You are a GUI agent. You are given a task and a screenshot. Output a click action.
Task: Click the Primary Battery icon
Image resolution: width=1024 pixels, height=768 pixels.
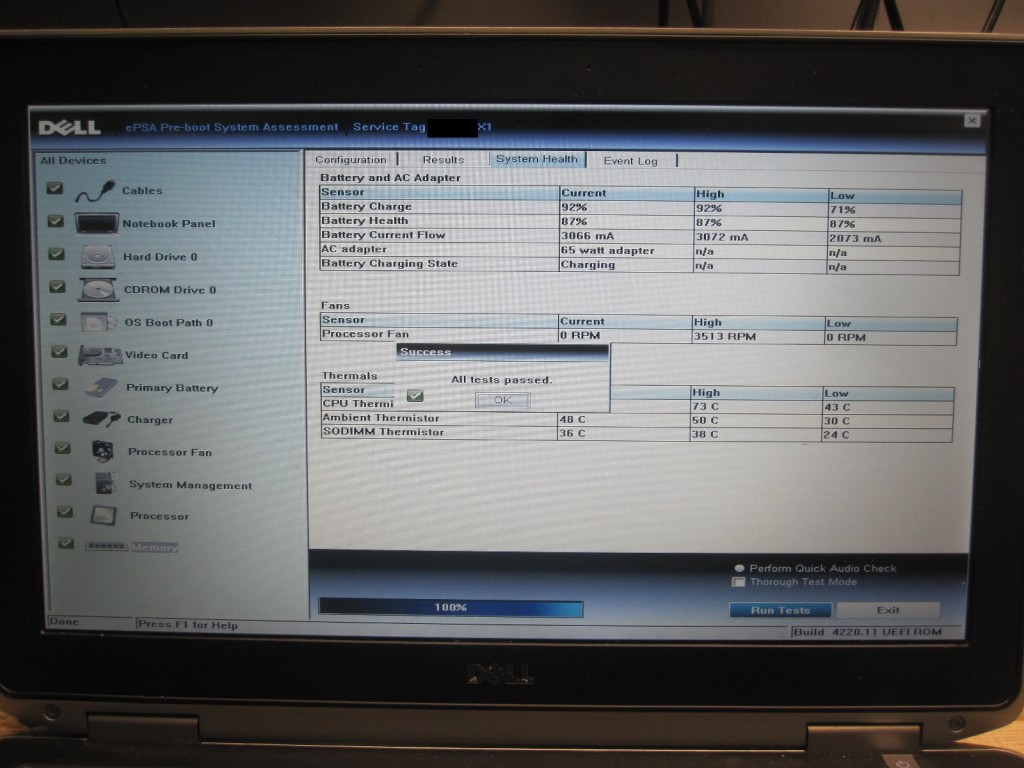tap(102, 387)
